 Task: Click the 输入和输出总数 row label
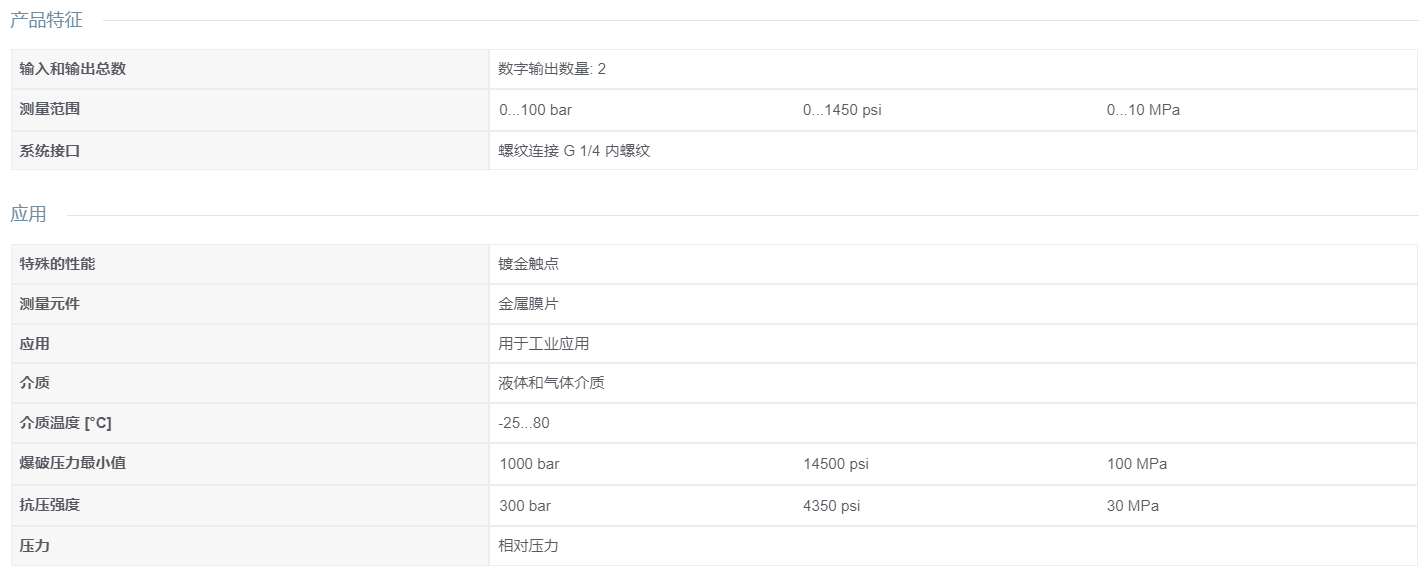tap(73, 69)
